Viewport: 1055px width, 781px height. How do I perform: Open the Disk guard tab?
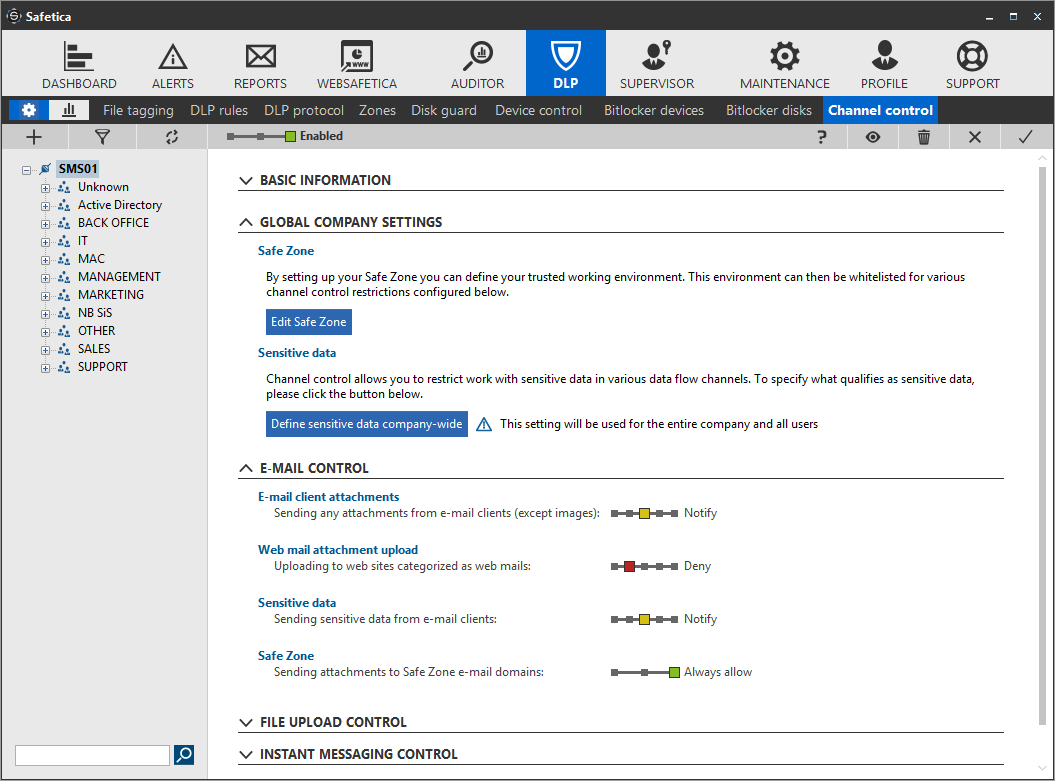click(443, 110)
